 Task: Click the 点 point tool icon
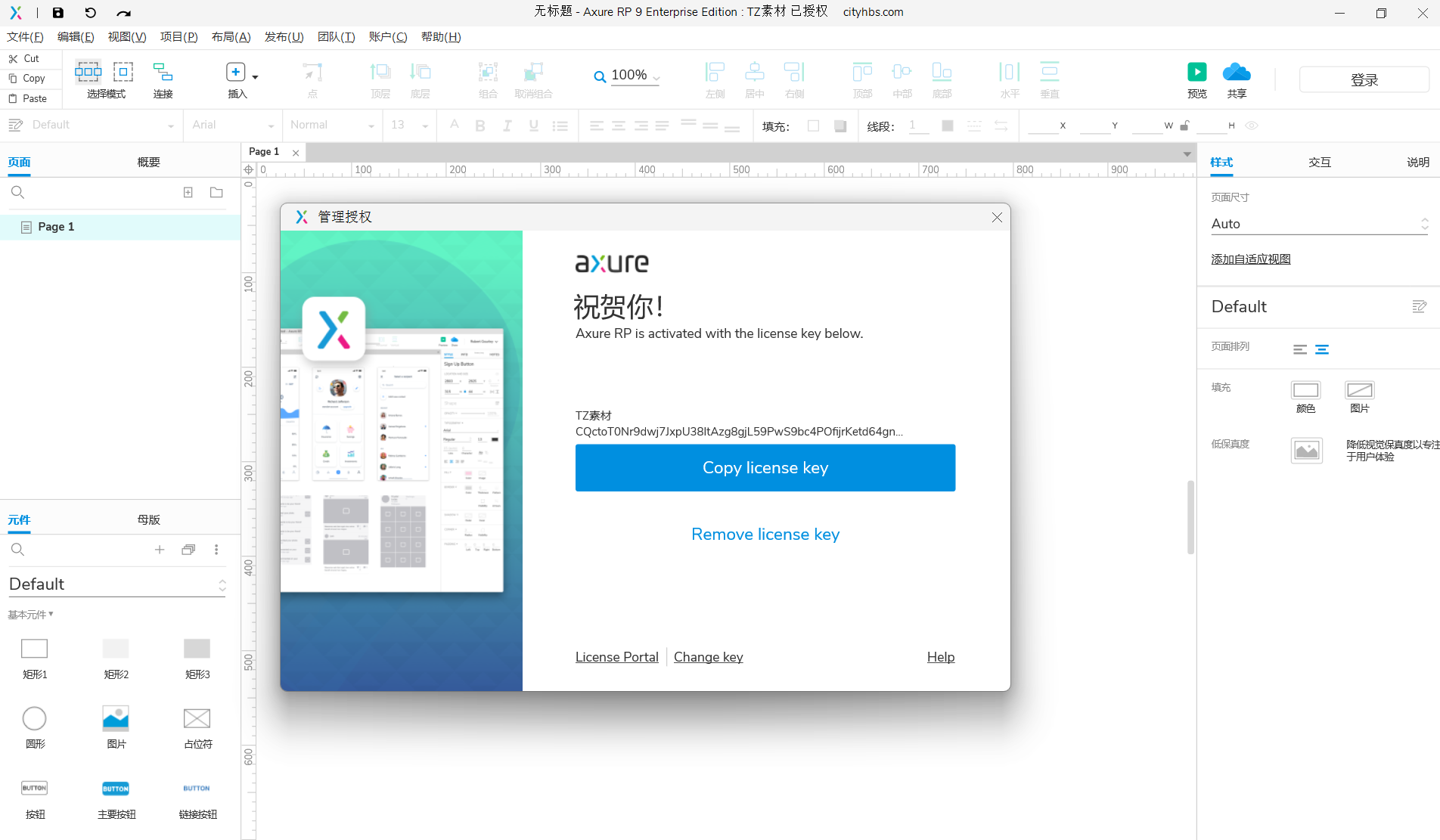313,72
